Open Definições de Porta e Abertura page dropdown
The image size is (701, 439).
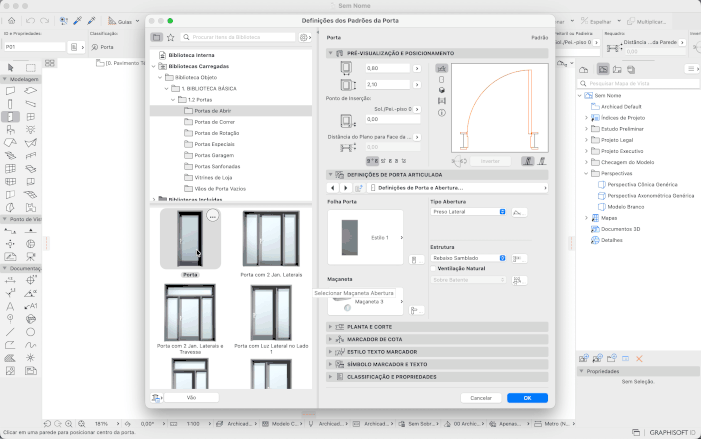457,188
